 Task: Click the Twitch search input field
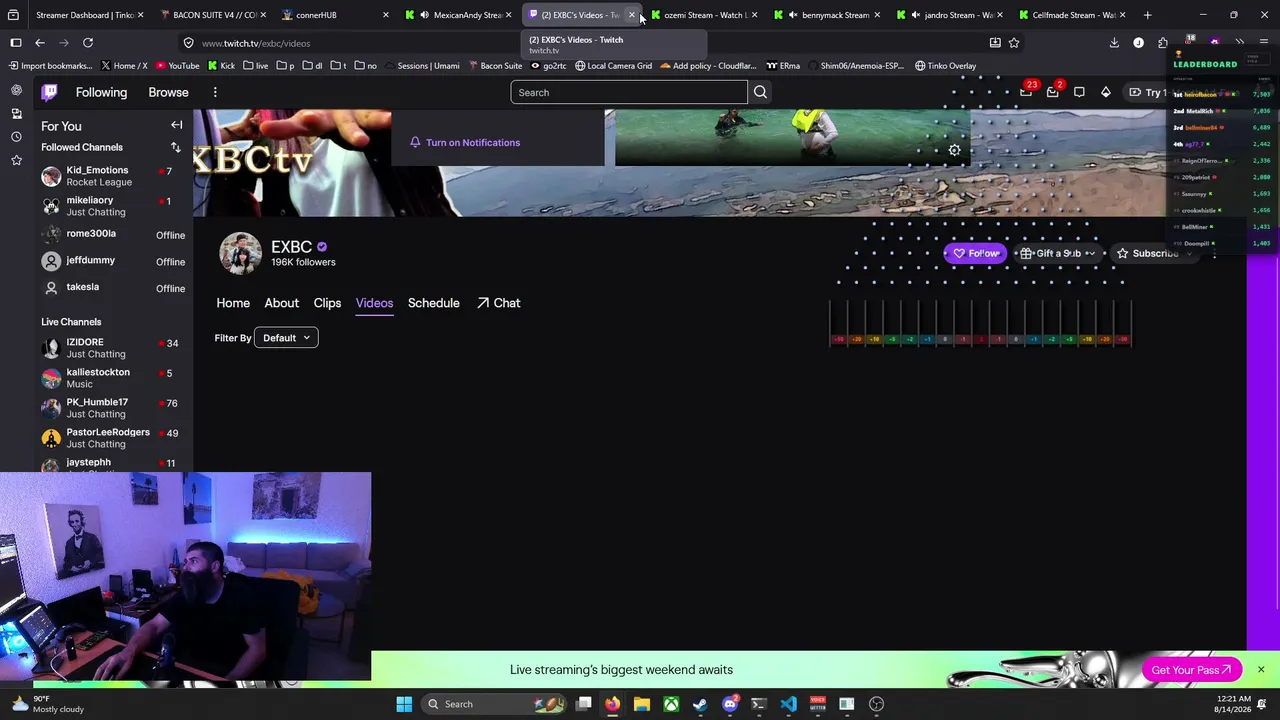coord(629,92)
